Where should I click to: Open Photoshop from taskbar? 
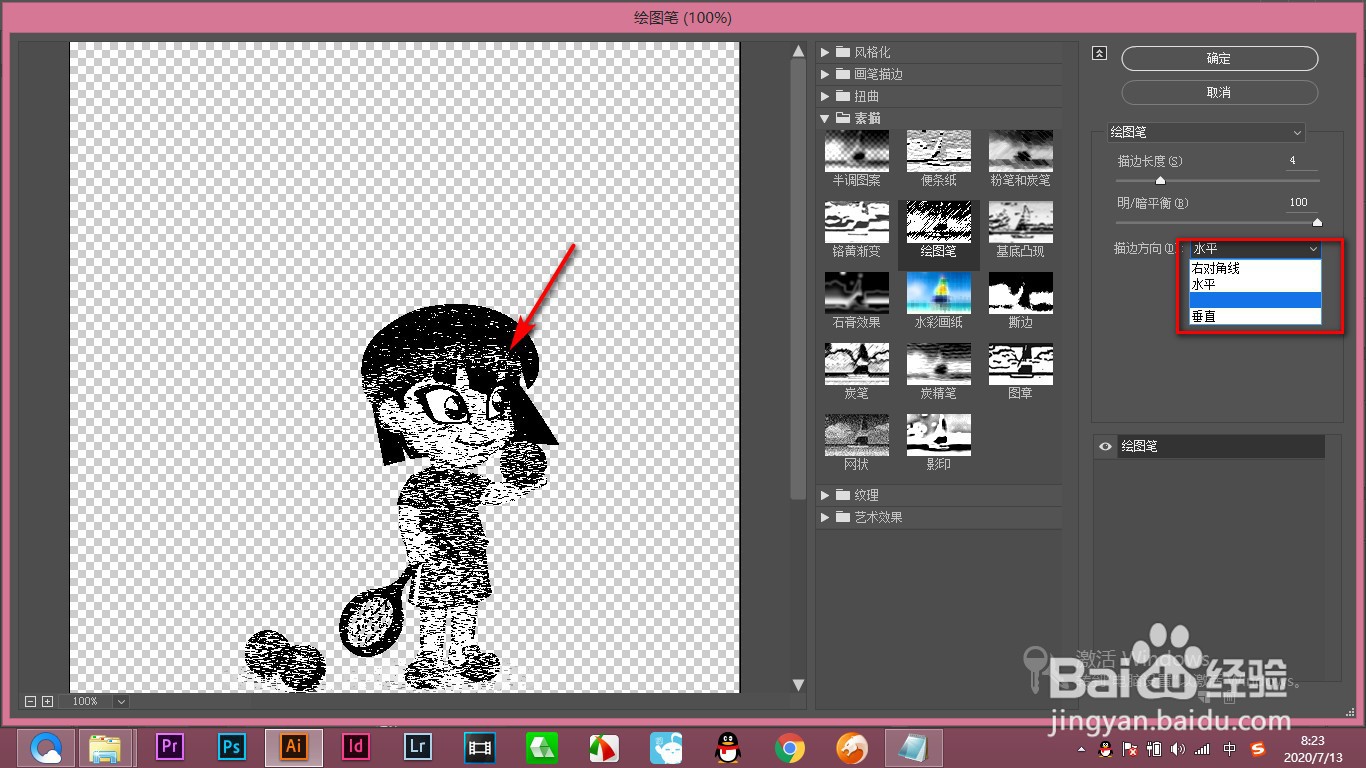[232, 747]
